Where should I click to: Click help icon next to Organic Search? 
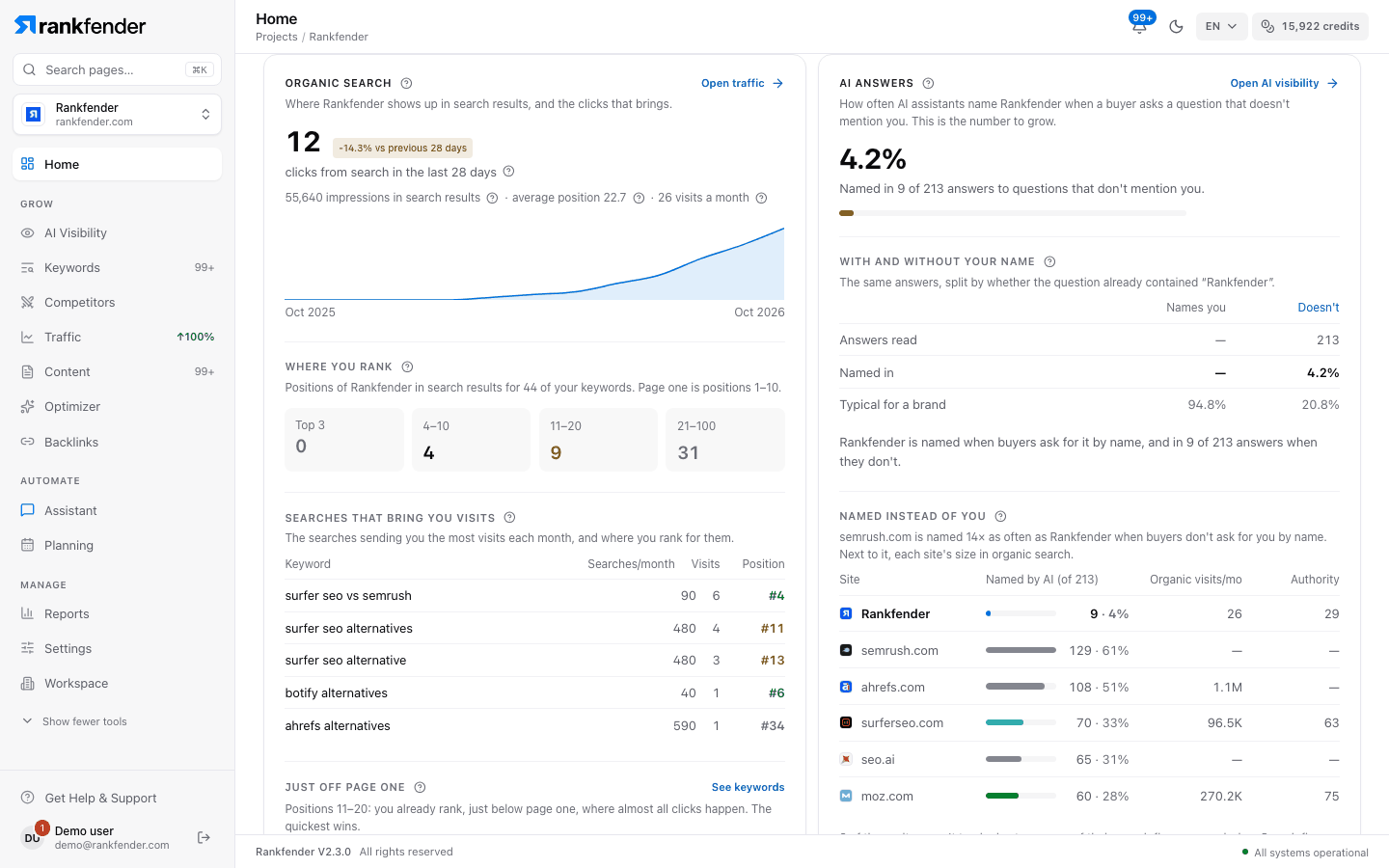click(x=406, y=83)
